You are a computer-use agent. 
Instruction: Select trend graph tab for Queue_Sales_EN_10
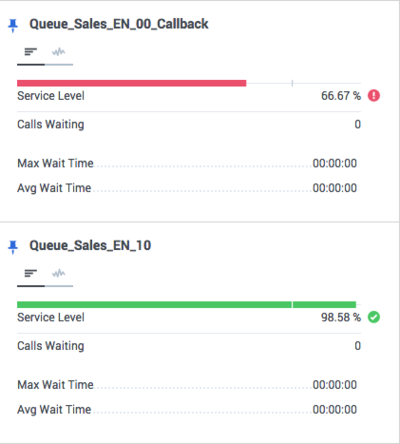click(59, 274)
